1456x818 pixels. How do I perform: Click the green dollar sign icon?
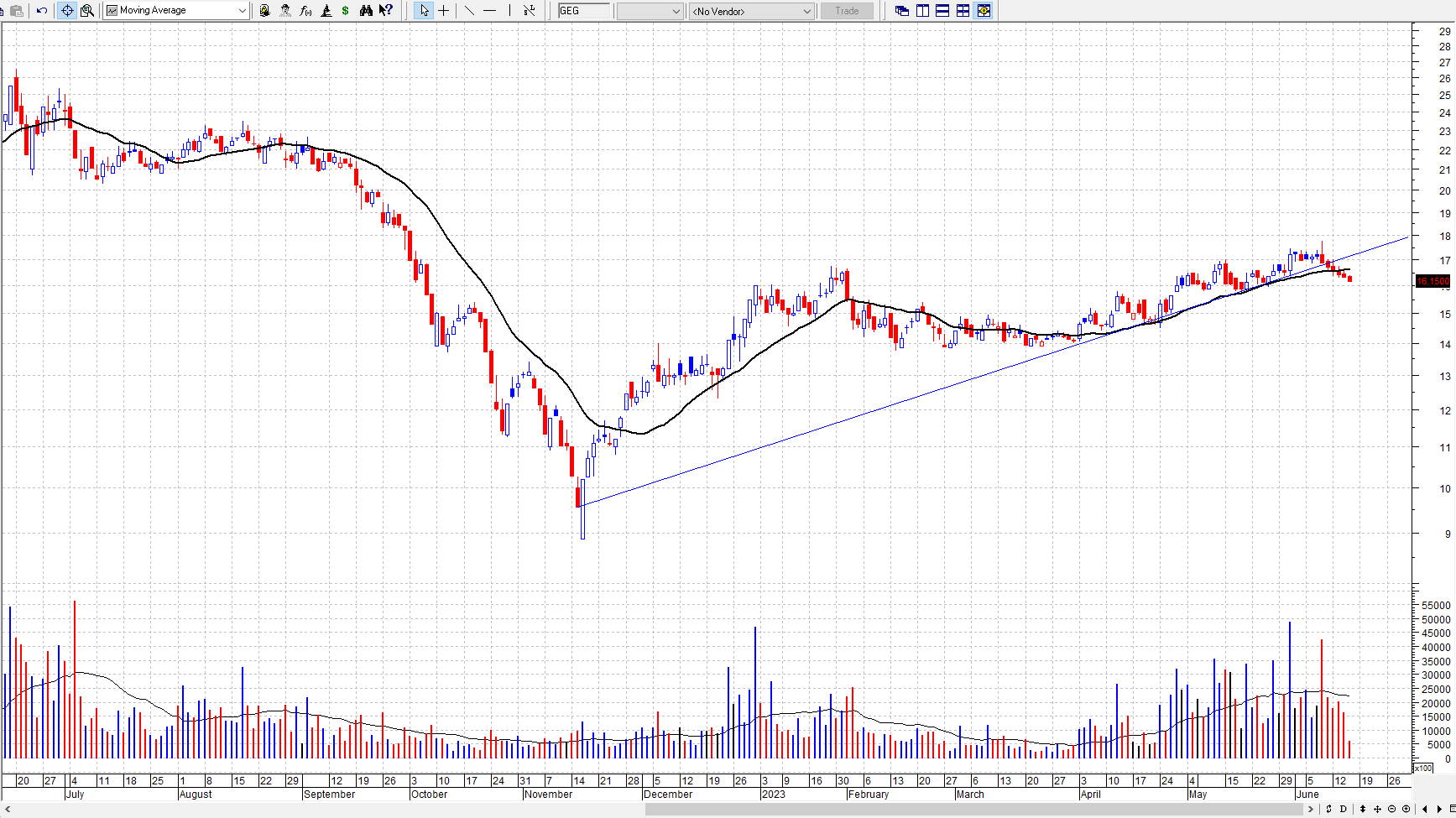[x=345, y=11]
